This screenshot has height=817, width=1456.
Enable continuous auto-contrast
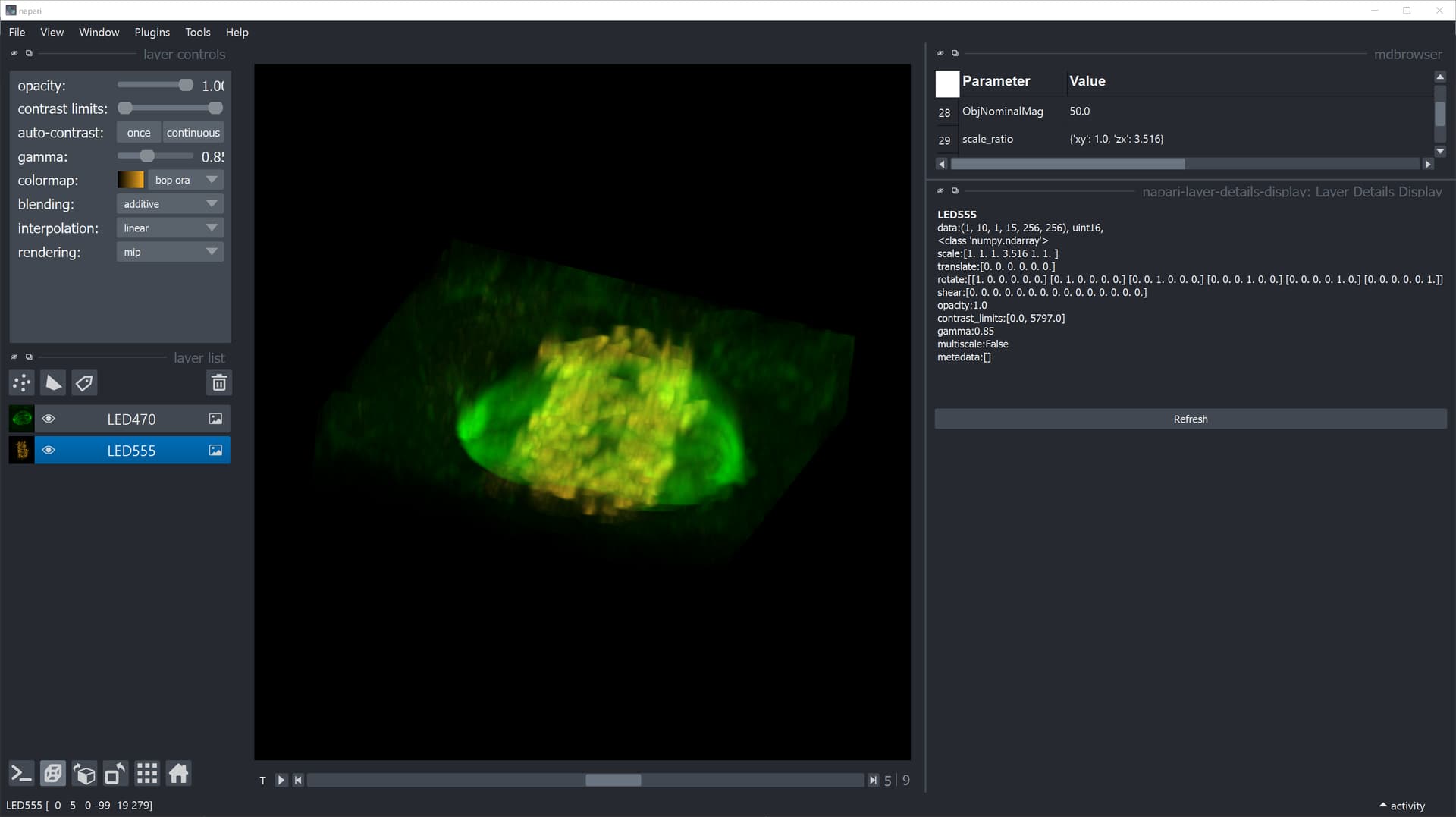point(193,132)
